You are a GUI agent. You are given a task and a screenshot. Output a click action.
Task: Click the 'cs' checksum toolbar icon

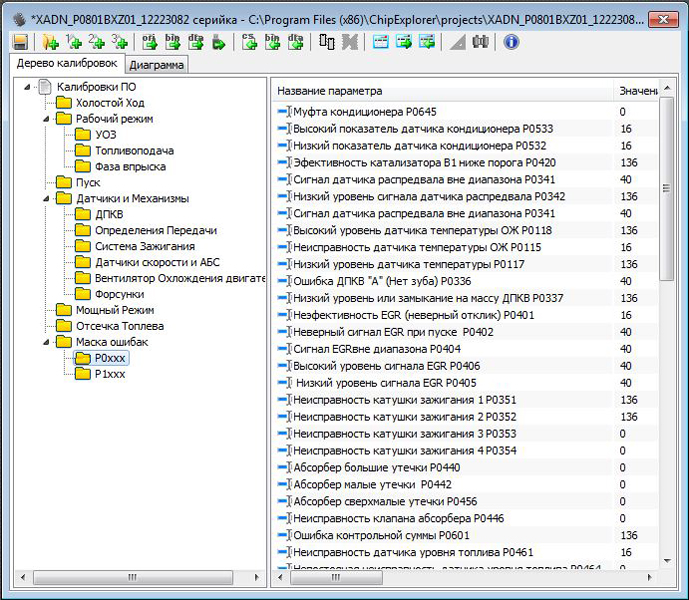(250, 41)
